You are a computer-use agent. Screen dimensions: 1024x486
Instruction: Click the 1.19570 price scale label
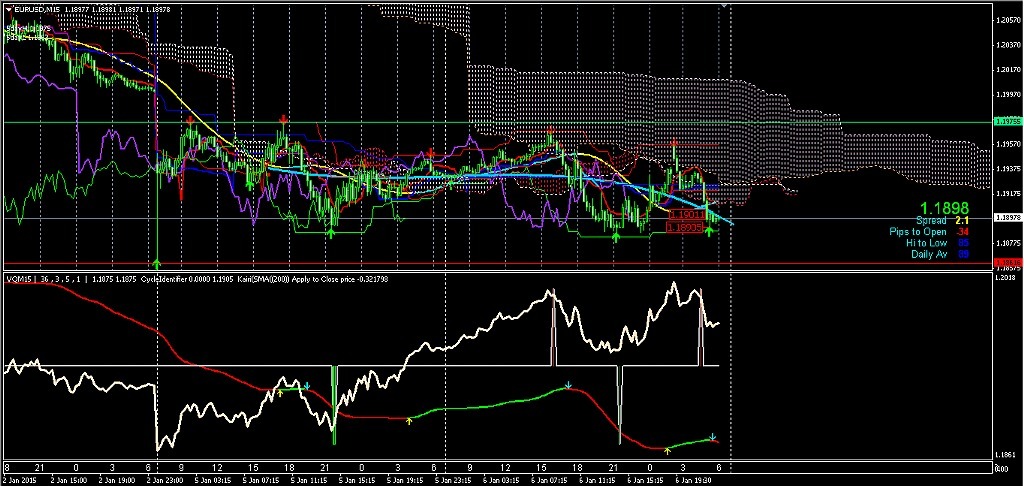point(1006,144)
